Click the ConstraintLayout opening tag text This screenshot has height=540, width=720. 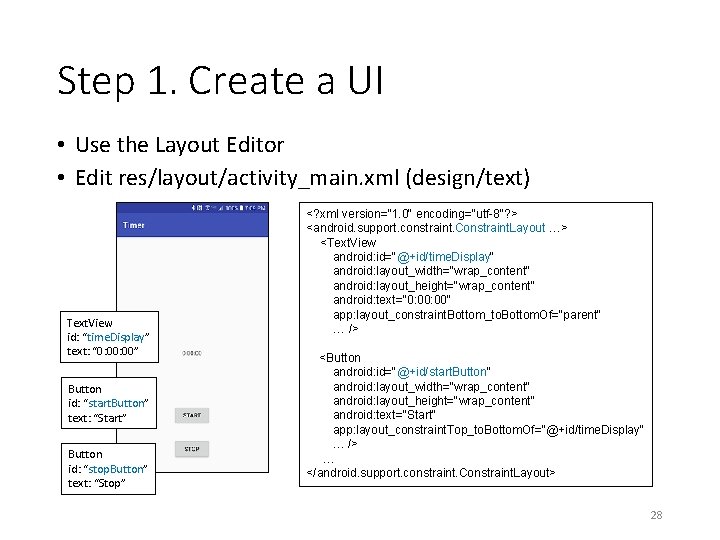tap(437, 228)
